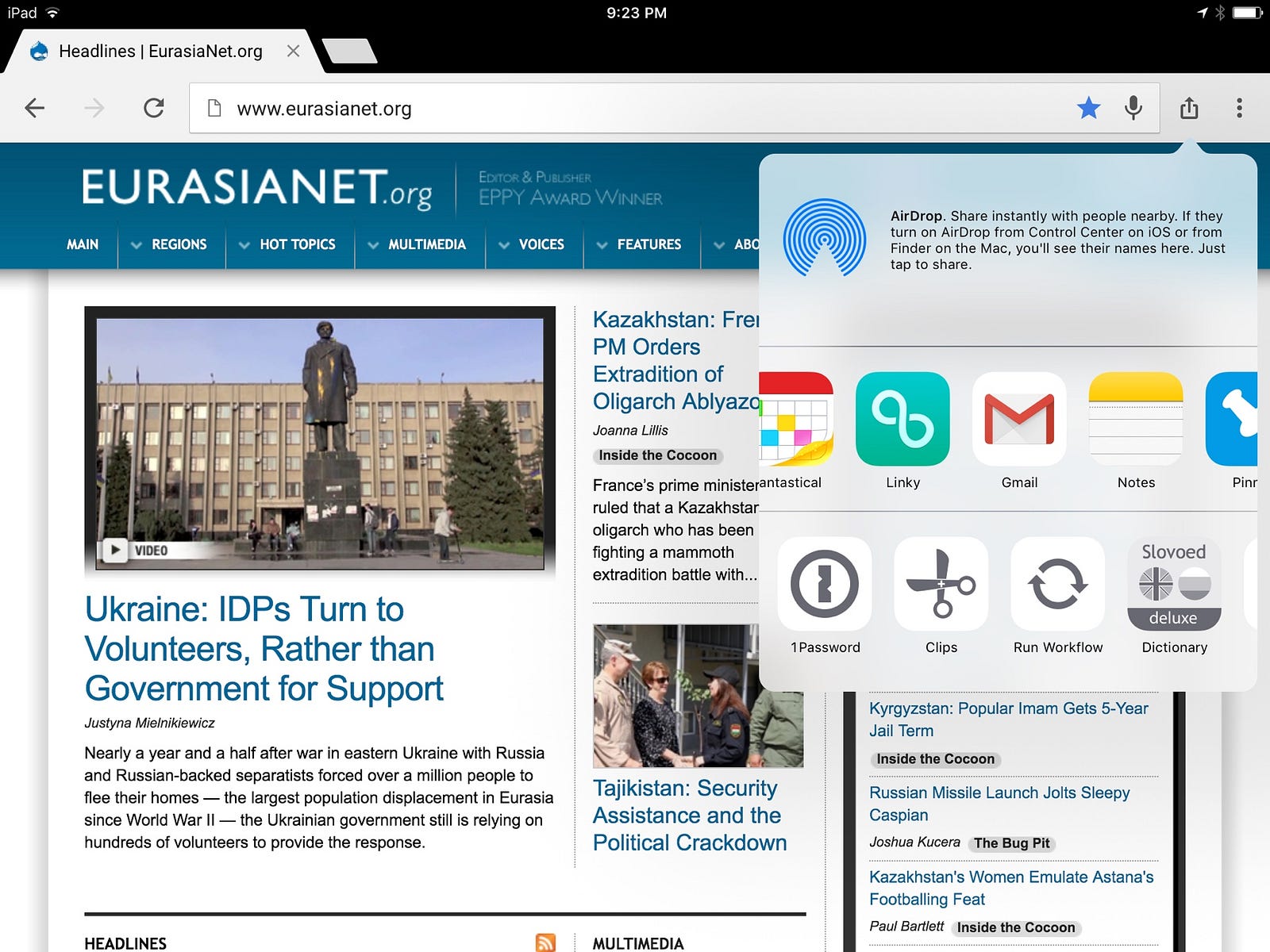Expand the MULTIMEDIA dropdown menu

(417, 244)
